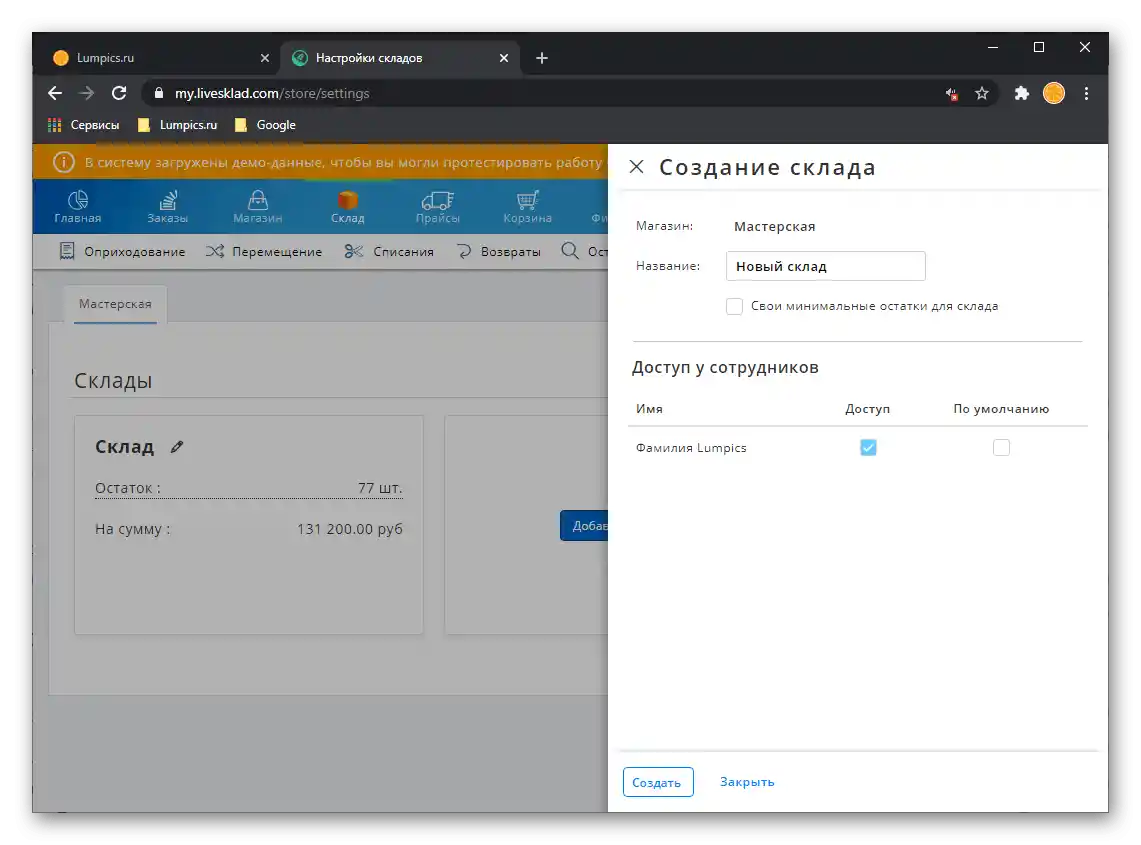This screenshot has width=1141, height=845.
Task: Disable Доступ checkbox for Фамилия Lumpics
Action: 868,447
